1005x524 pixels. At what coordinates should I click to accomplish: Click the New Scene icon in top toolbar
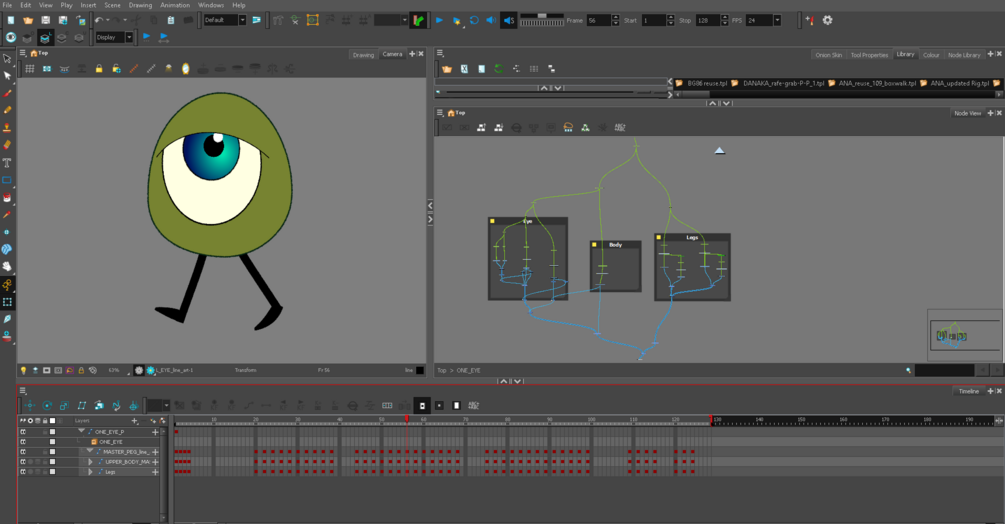click(x=11, y=20)
